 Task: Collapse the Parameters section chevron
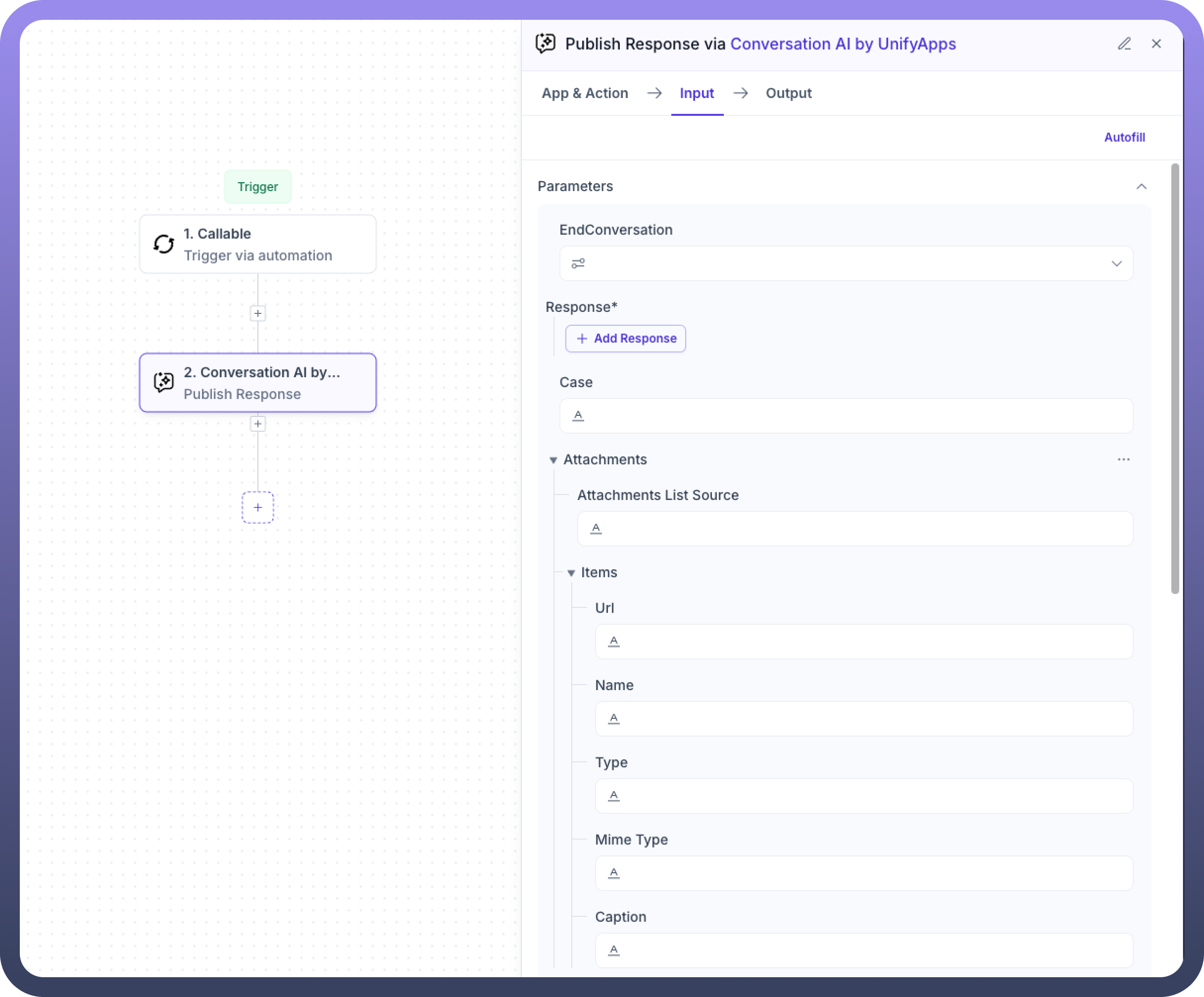[1141, 187]
